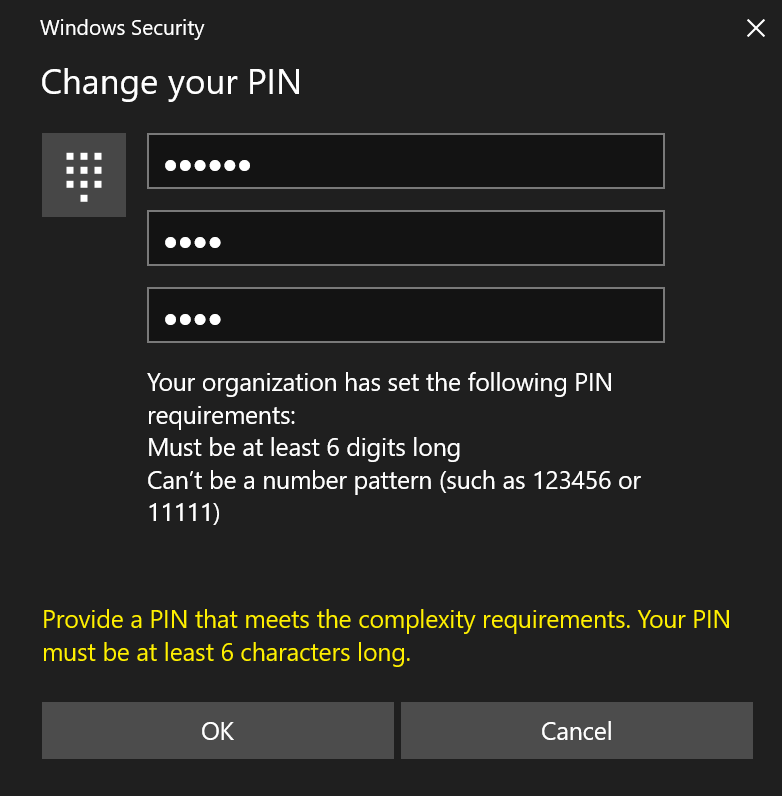The image size is (782, 796).
Task: Click the yellow complexity requirements warning
Action: tap(386, 620)
